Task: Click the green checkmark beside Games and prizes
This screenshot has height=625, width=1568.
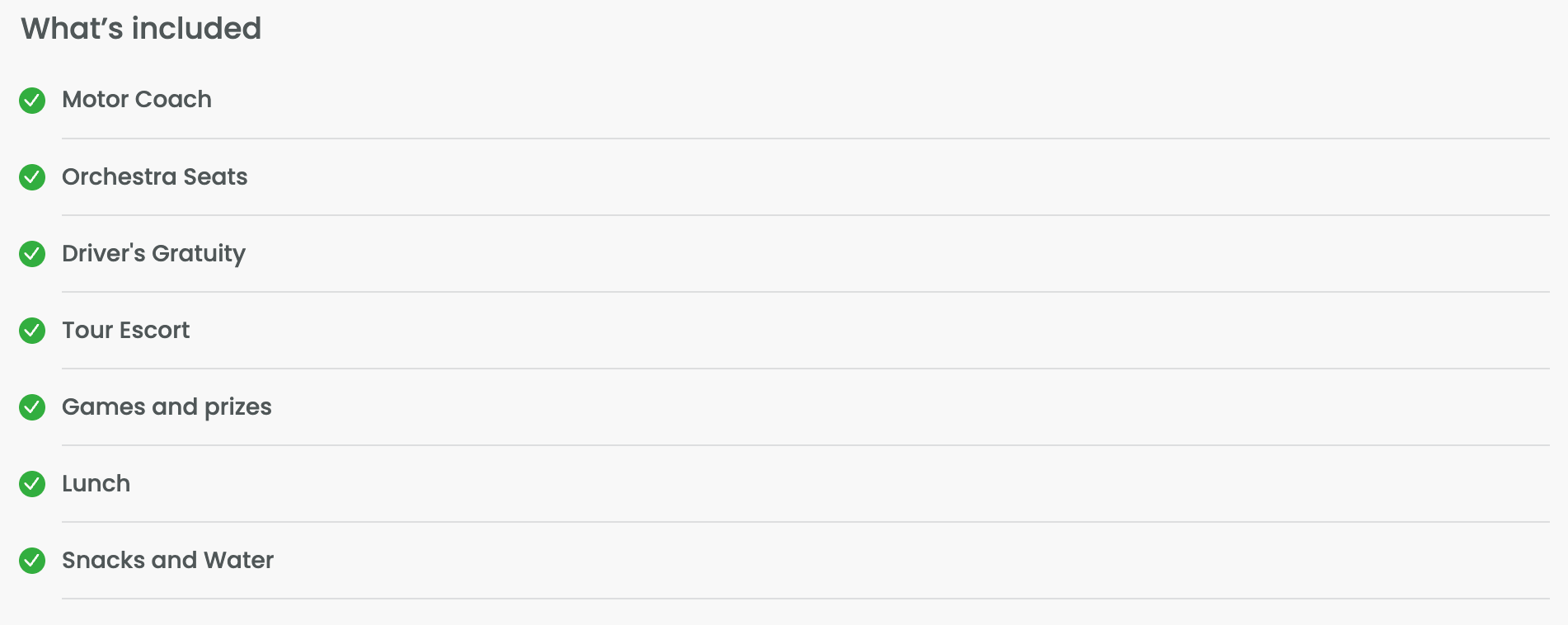Action: (32, 407)
